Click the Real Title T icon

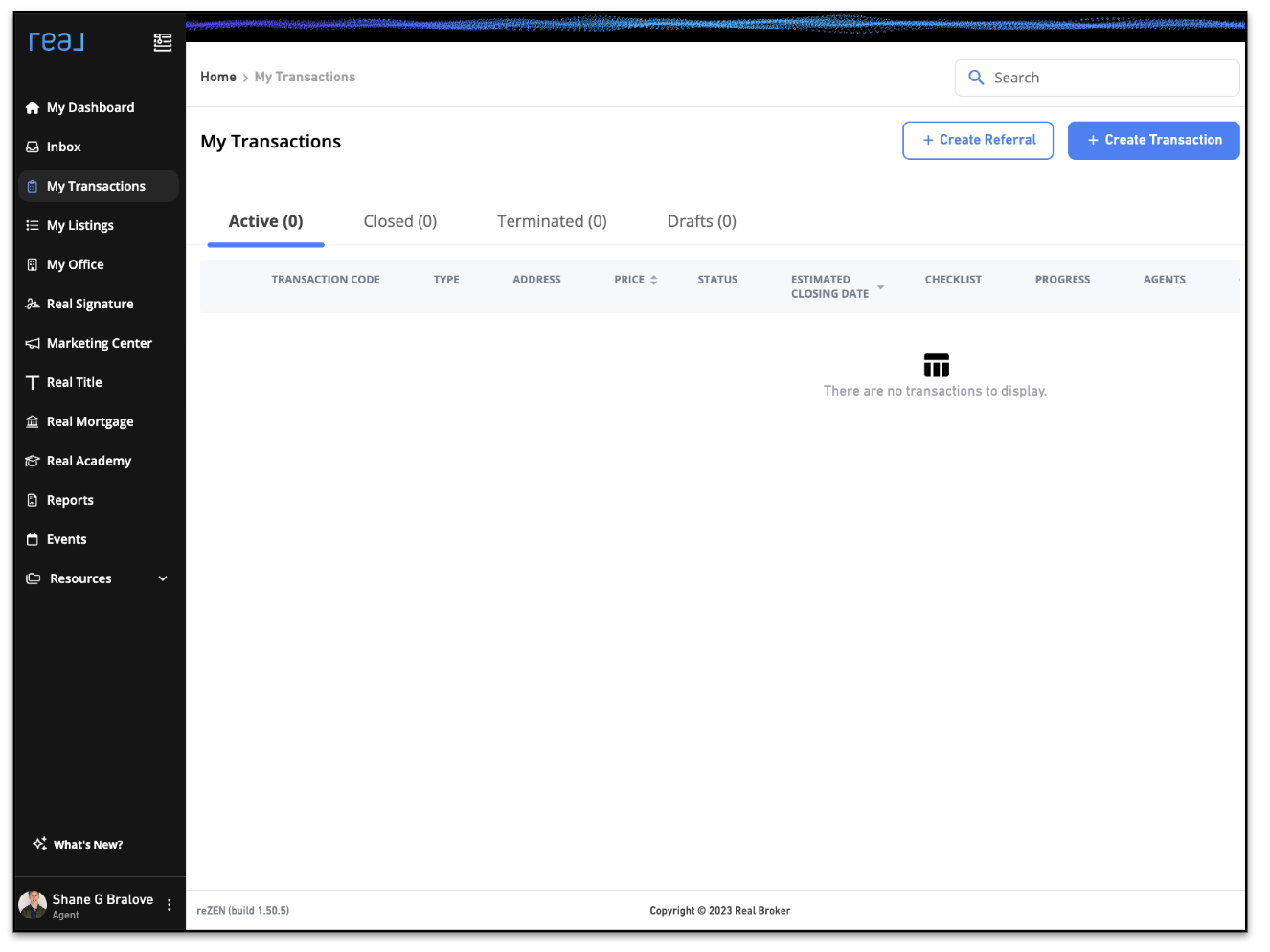(33, 383)
